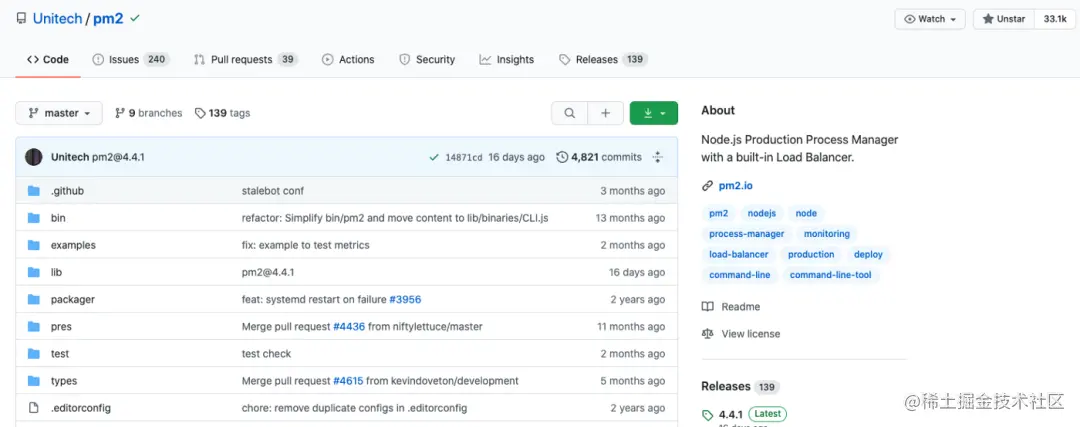Image resolution: width=1080 pixels, height=427 pixels.
Task: Click the green check commit status icon
Action: click(x=434, y=157)
